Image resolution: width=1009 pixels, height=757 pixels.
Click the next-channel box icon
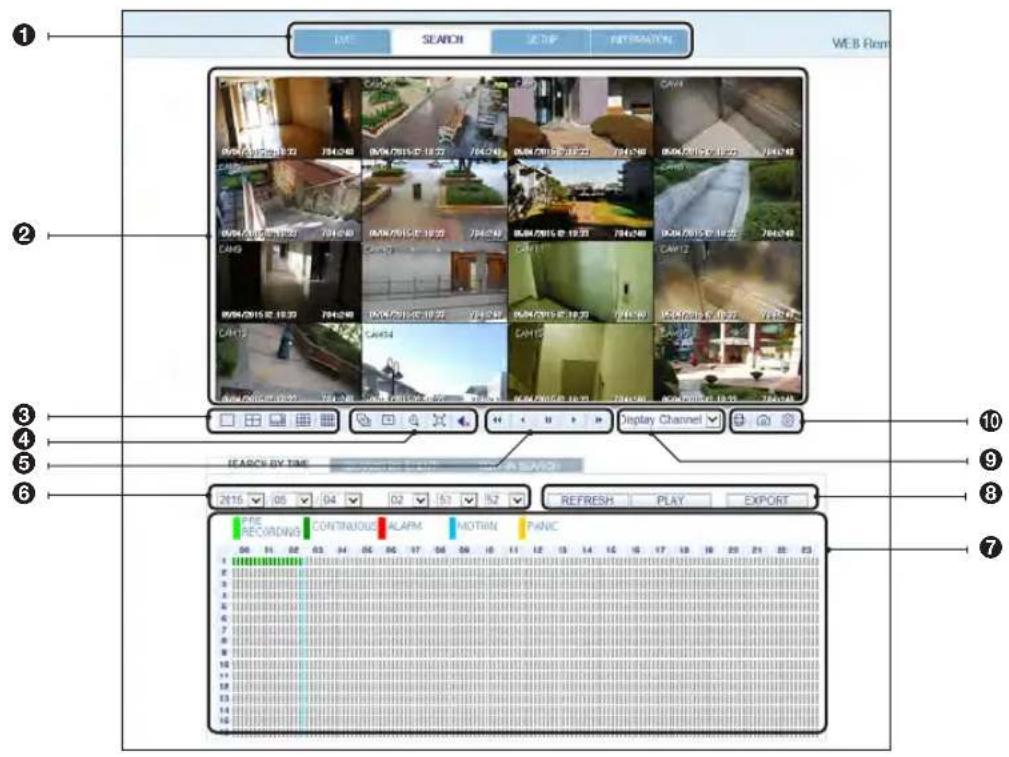click(x=389, y=420)
